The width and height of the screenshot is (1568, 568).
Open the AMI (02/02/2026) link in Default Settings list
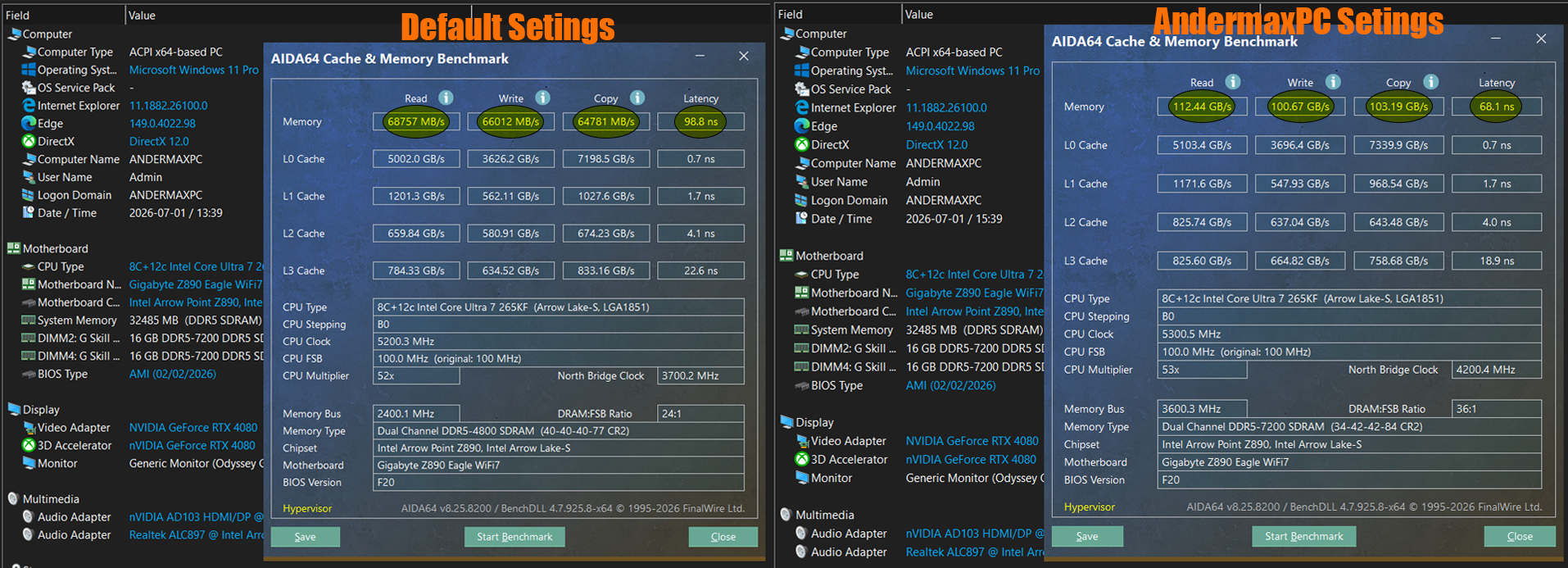(x=173, y=374)
